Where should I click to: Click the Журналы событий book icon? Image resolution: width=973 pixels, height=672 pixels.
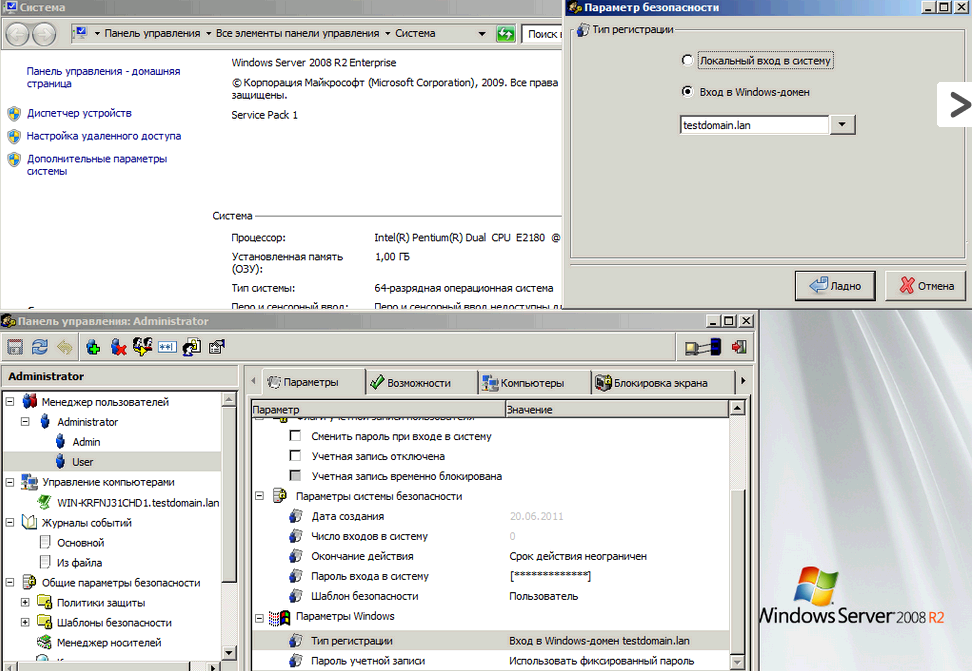click(x=30, y=522)
